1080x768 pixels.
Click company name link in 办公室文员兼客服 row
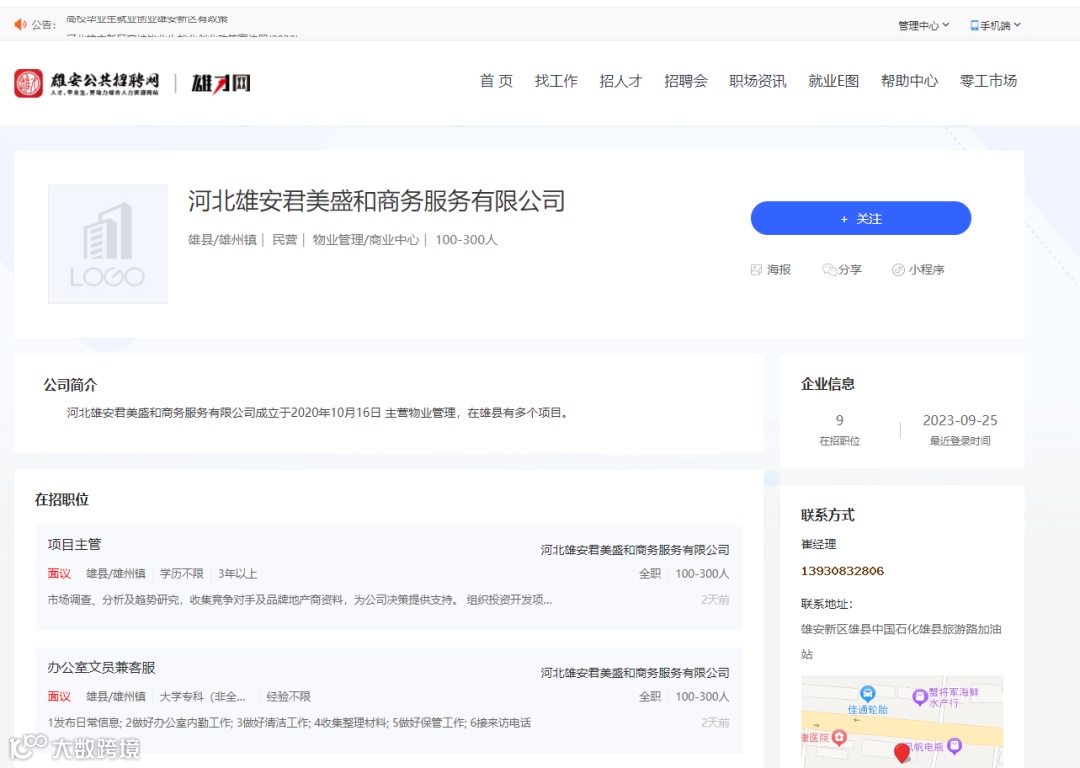coord(634,673)
